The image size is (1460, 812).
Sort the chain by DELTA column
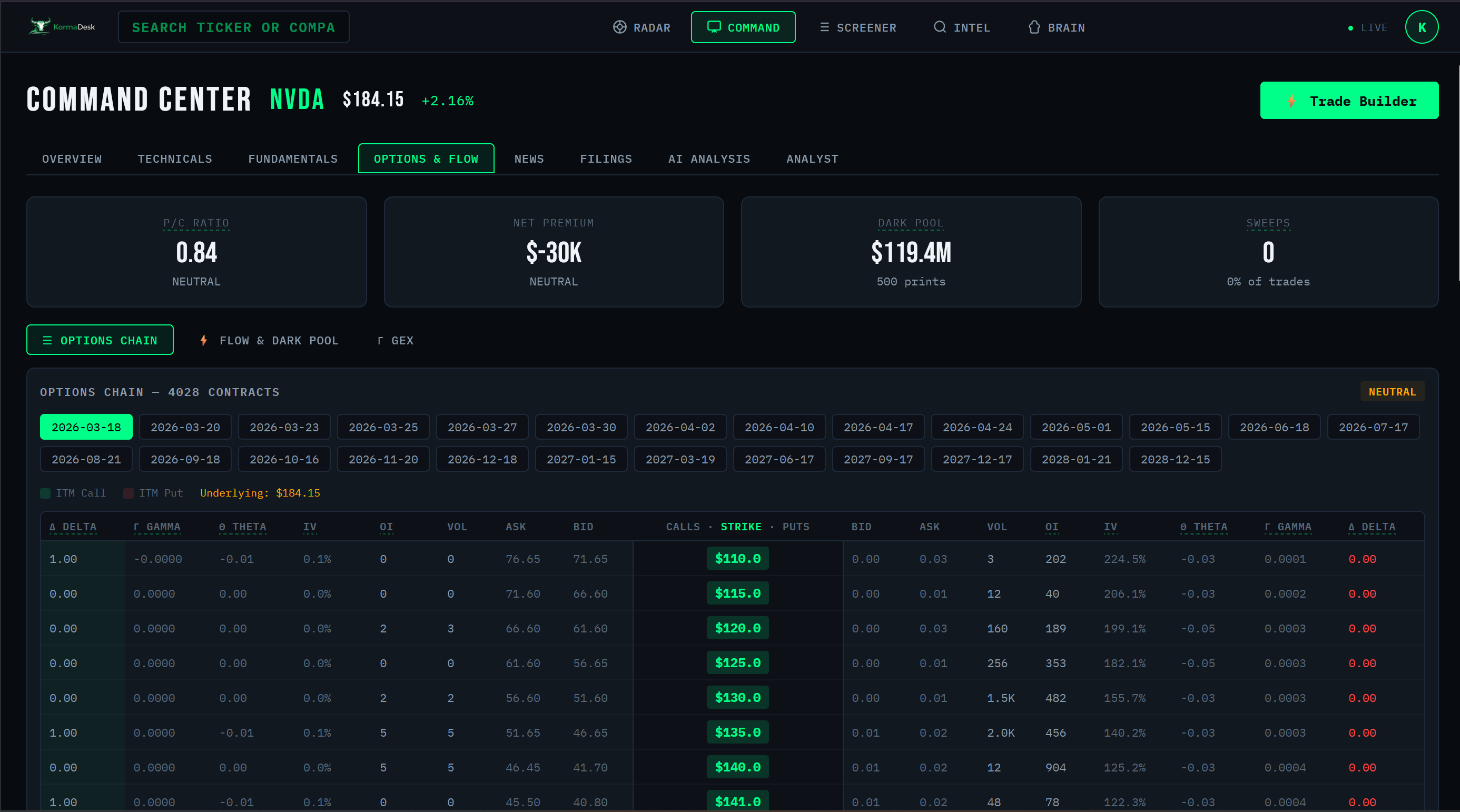point(73,527)
